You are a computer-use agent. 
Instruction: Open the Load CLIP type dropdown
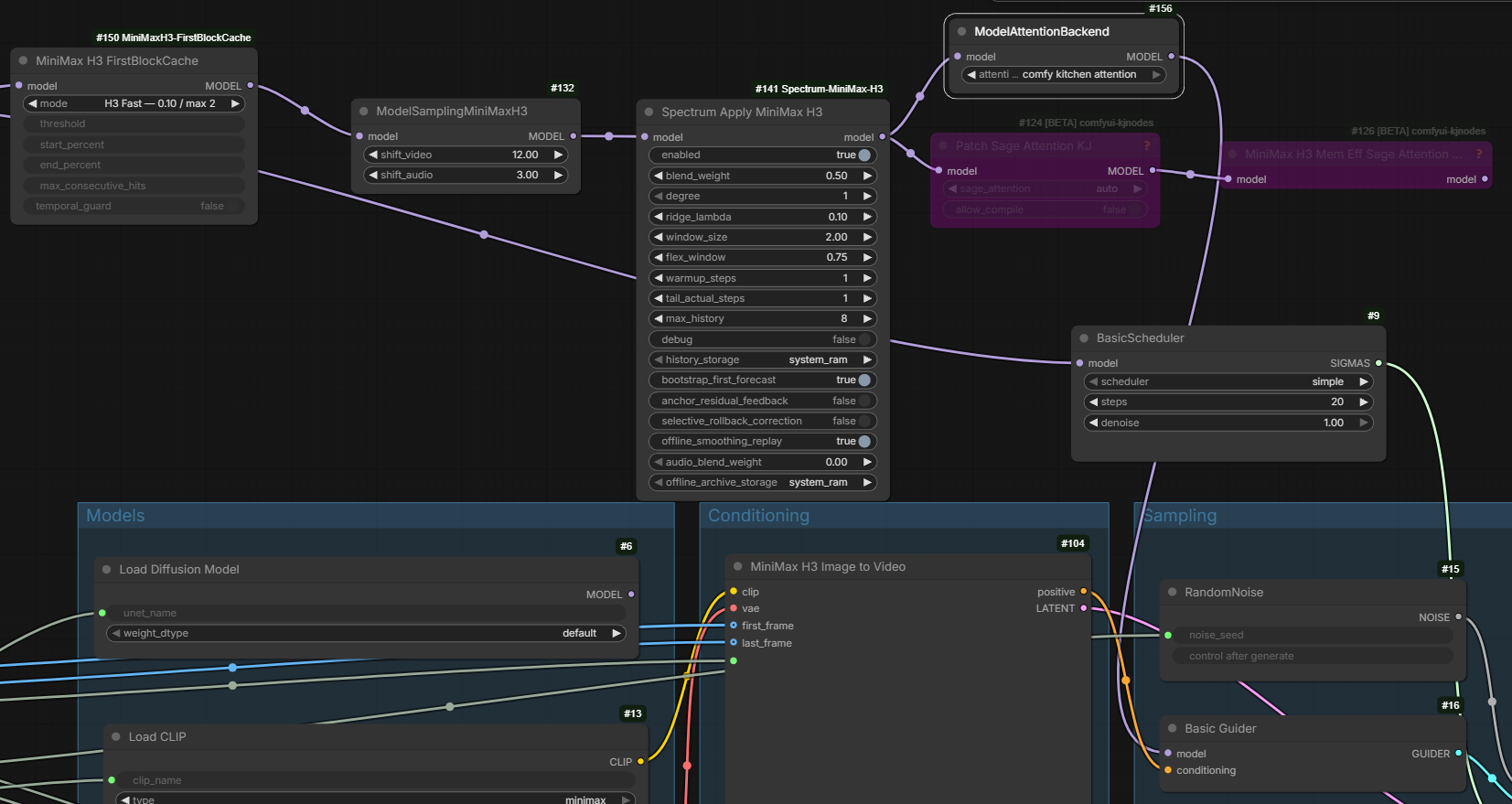click(x=375, y=800)
